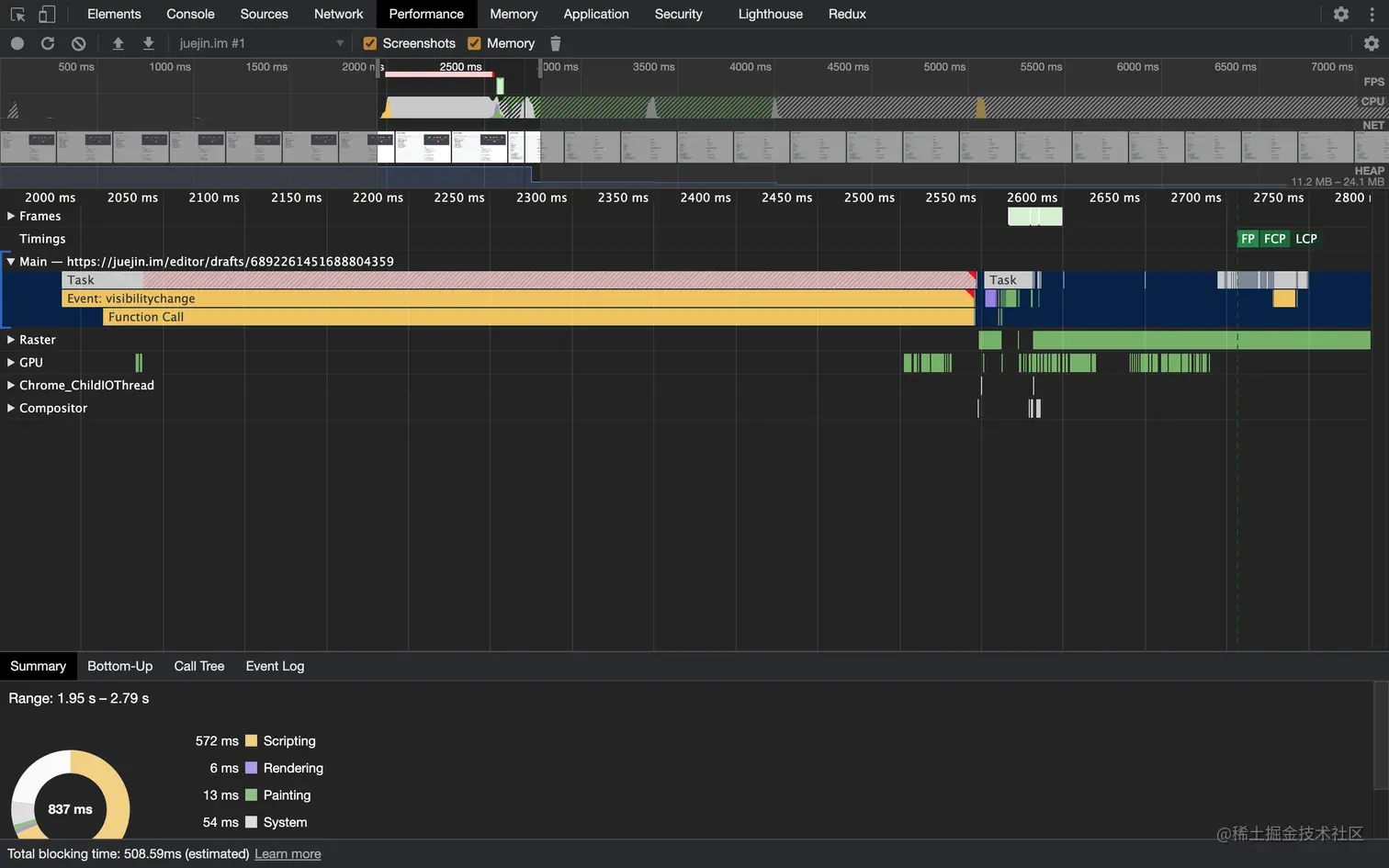The width and height of the screenshot is (1389, 868).
Task: Click the 2500 ms overview ruler label
Action: pyautogui.click(x=460, y=67)
